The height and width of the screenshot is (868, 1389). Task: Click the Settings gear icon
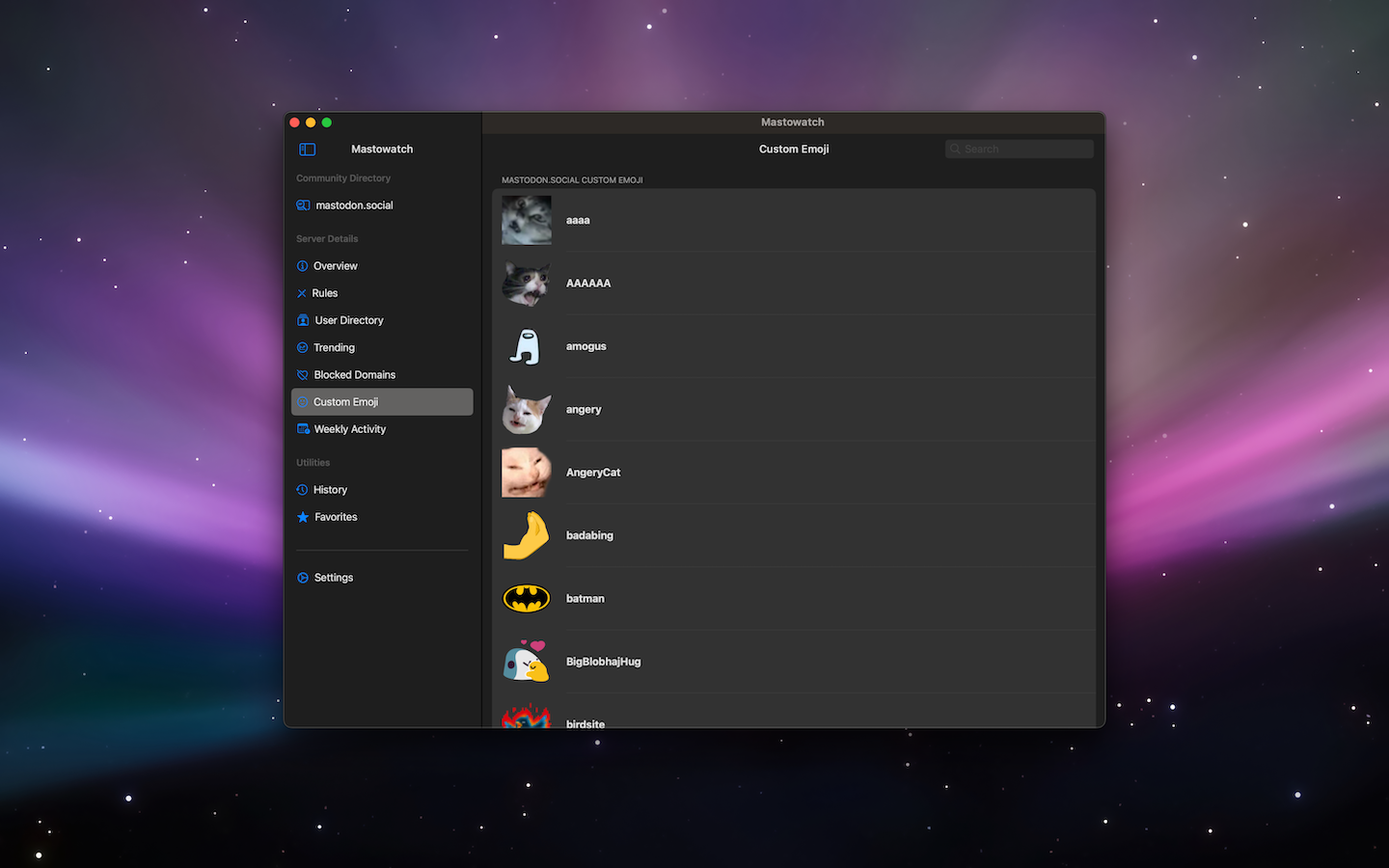click(x=303, y=578)
